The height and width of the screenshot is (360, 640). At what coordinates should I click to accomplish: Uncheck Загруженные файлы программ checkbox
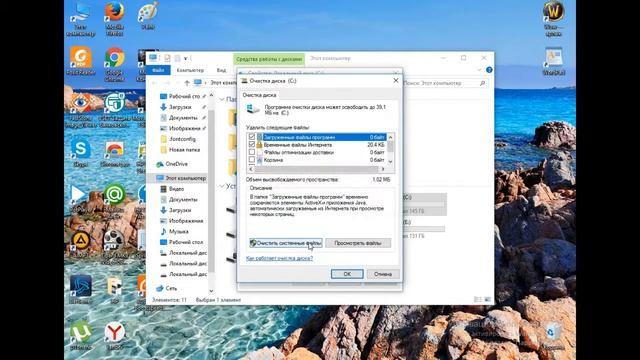(x=252, y=137)
